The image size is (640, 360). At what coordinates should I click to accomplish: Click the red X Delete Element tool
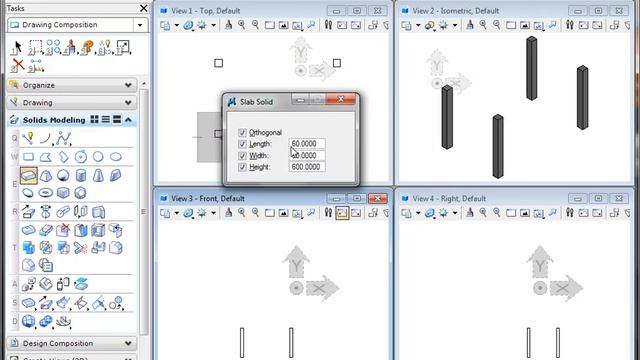[18, 65]
